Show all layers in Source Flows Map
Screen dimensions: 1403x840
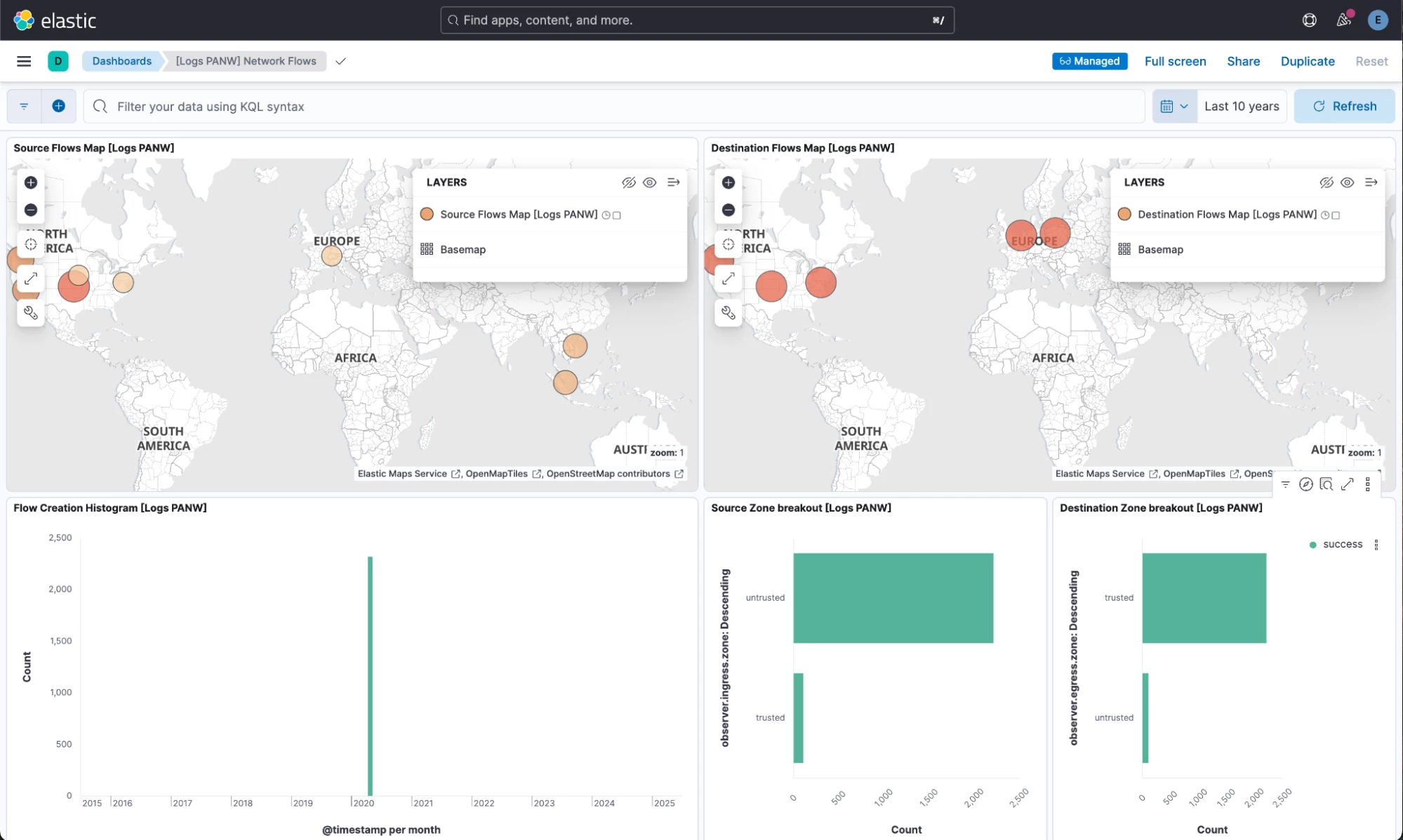[x=650, y=182]
